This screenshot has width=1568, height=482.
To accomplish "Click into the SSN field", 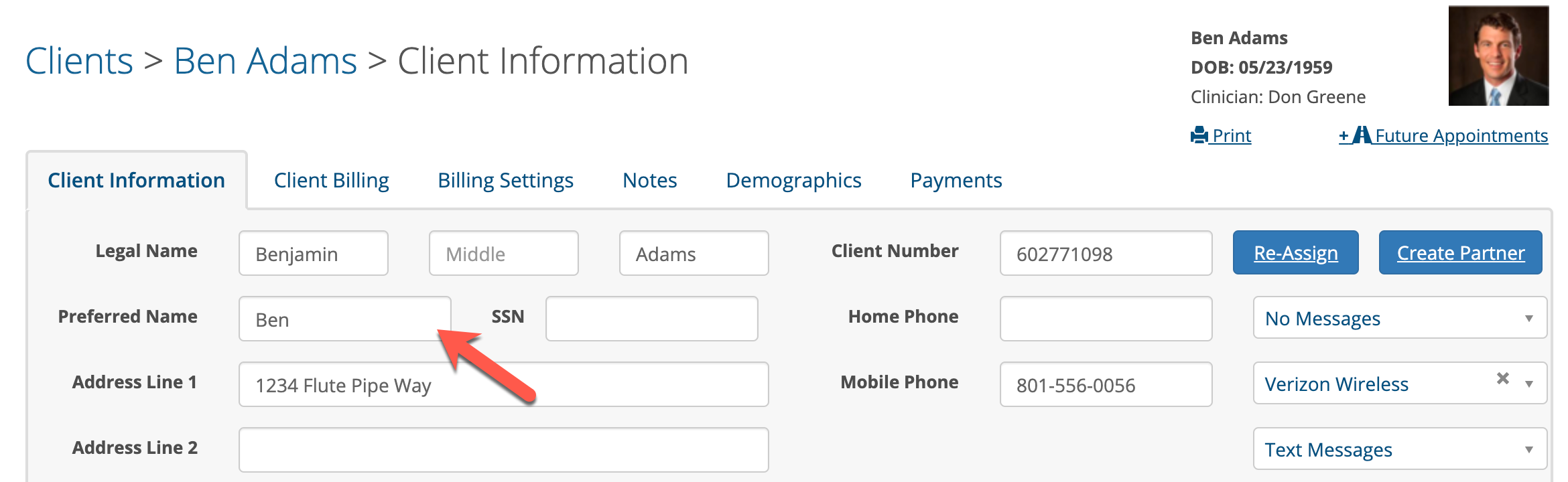I will click(651, 319).
